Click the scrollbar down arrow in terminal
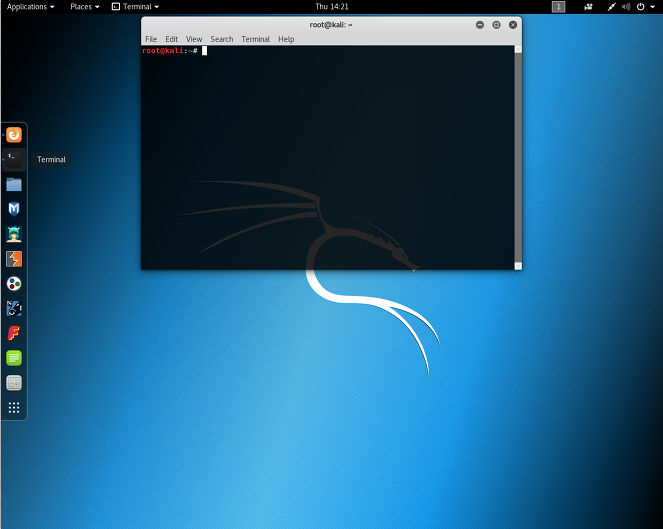Viewport: 663px width, 529px height. pyautogui.click(x=518, y=266)
